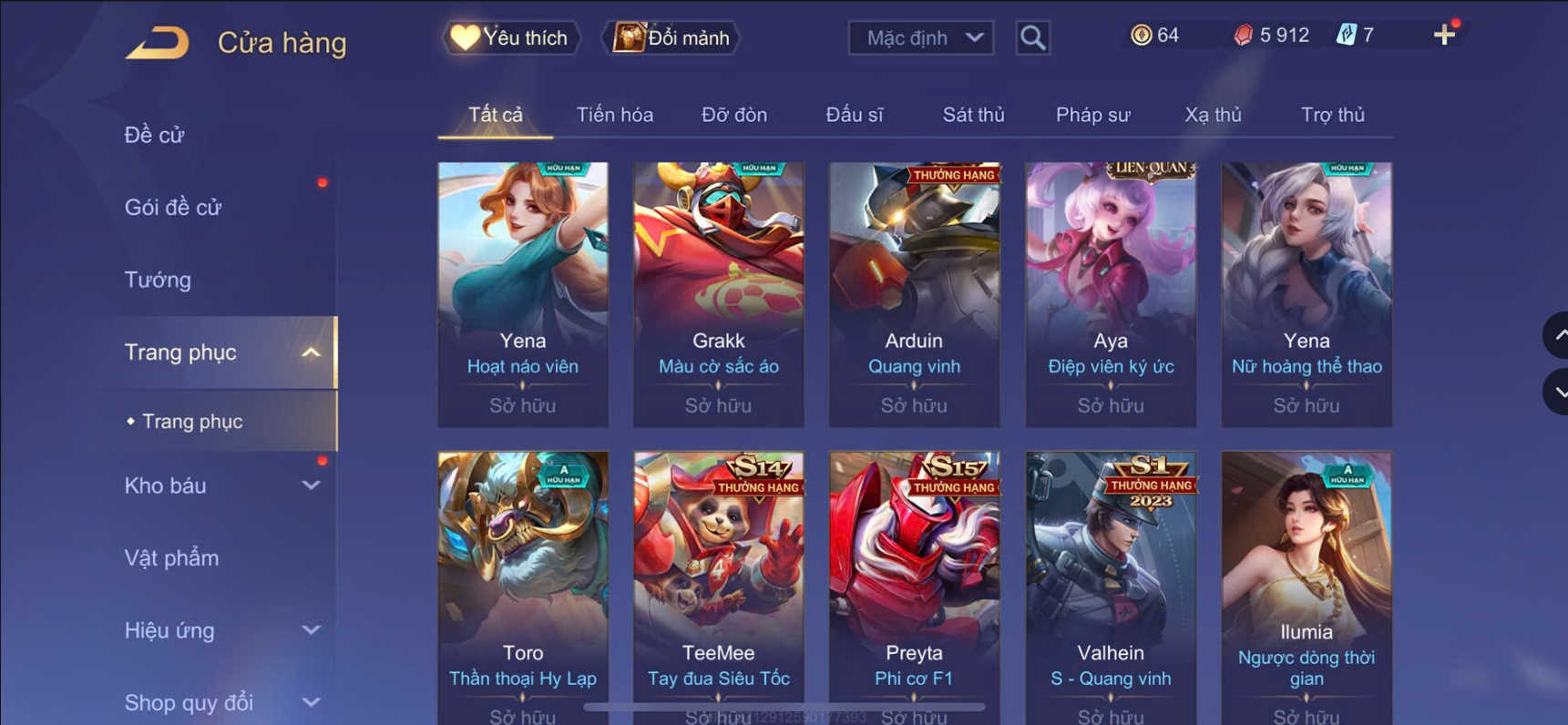Image resolution: width=1568 pixels, height=725 pixels.
Task: Switch to the Pháp sư tab
Action: click(x=1092, y=115)
